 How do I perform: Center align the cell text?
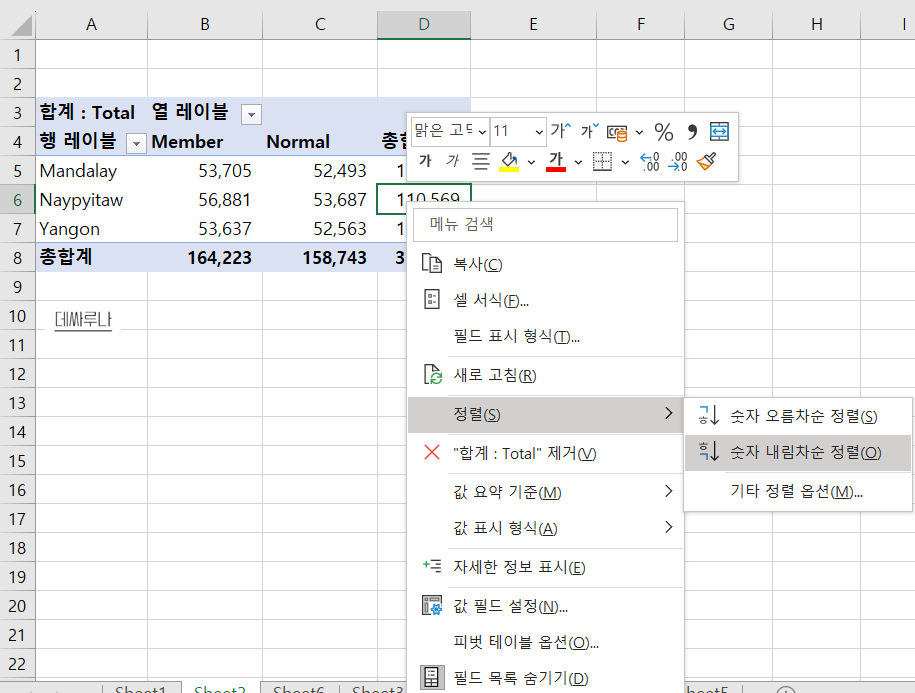coord(481,161)
